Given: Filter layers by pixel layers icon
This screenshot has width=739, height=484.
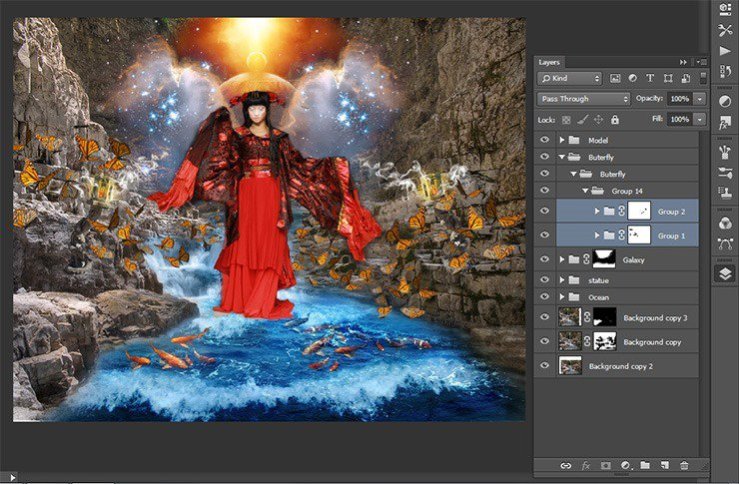Looking at the screenshot, I should click(x=615, y=78).
